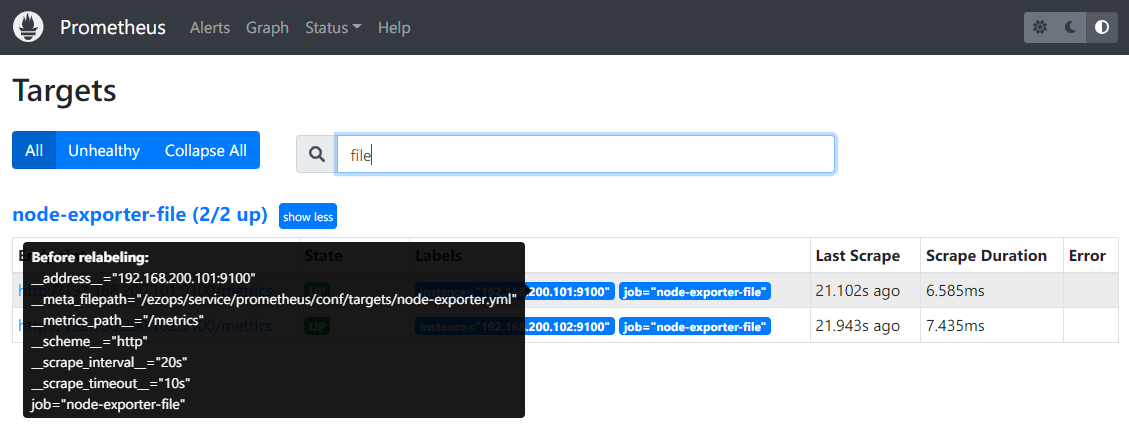Switch to the dark theme moon icon
The height and width of the screenshot is (426, 1129).
(x=1070, y=28)
